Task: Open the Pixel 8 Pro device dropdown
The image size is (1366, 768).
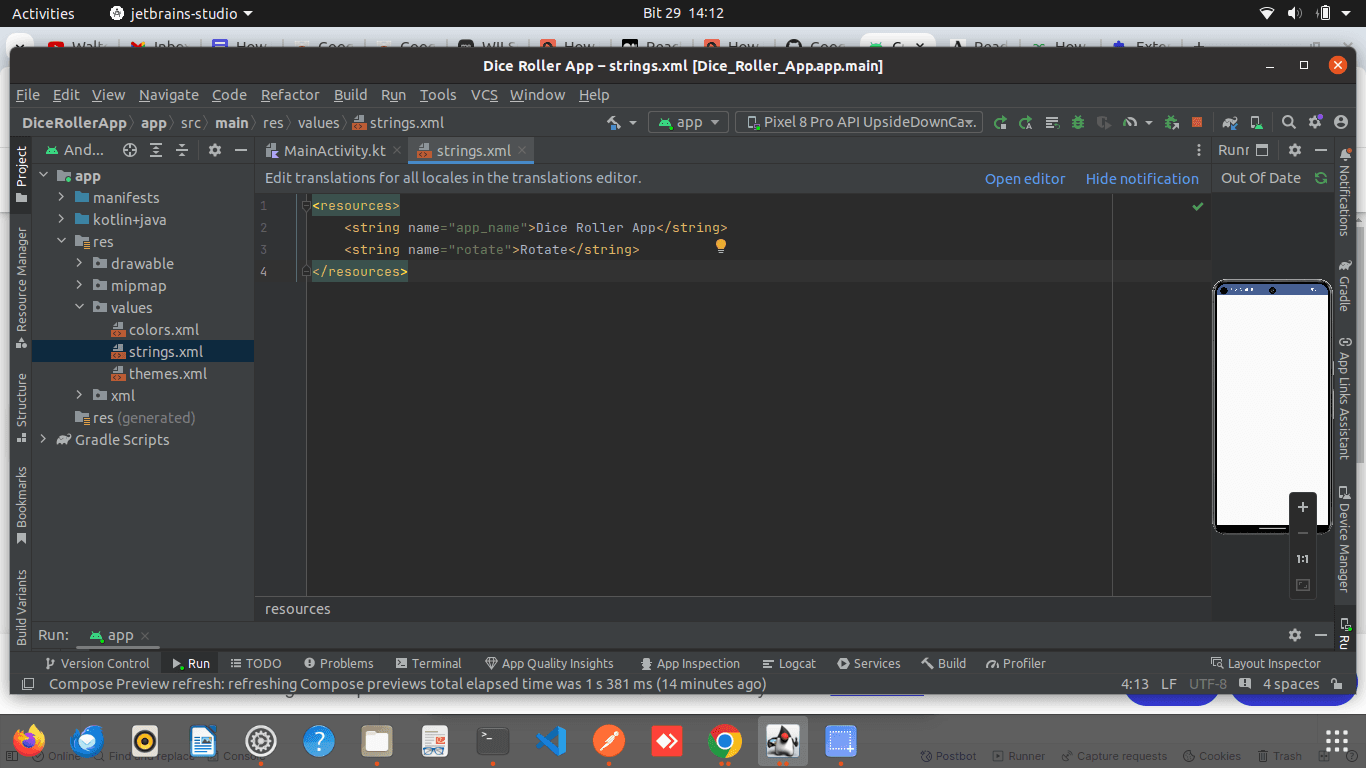Action: 859,122
